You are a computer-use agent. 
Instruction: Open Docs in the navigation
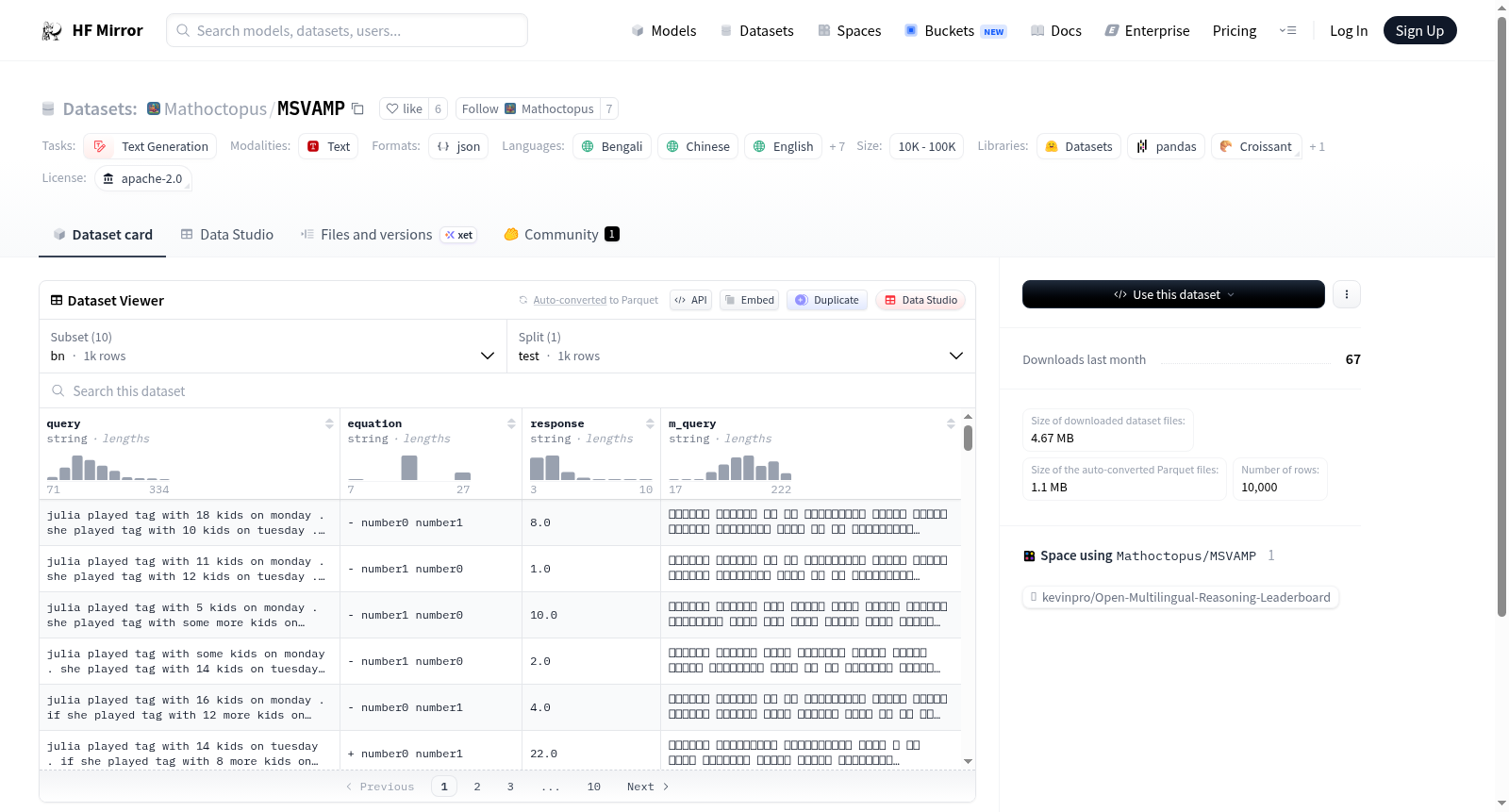pyautogui.click(x=1056, y=31)
